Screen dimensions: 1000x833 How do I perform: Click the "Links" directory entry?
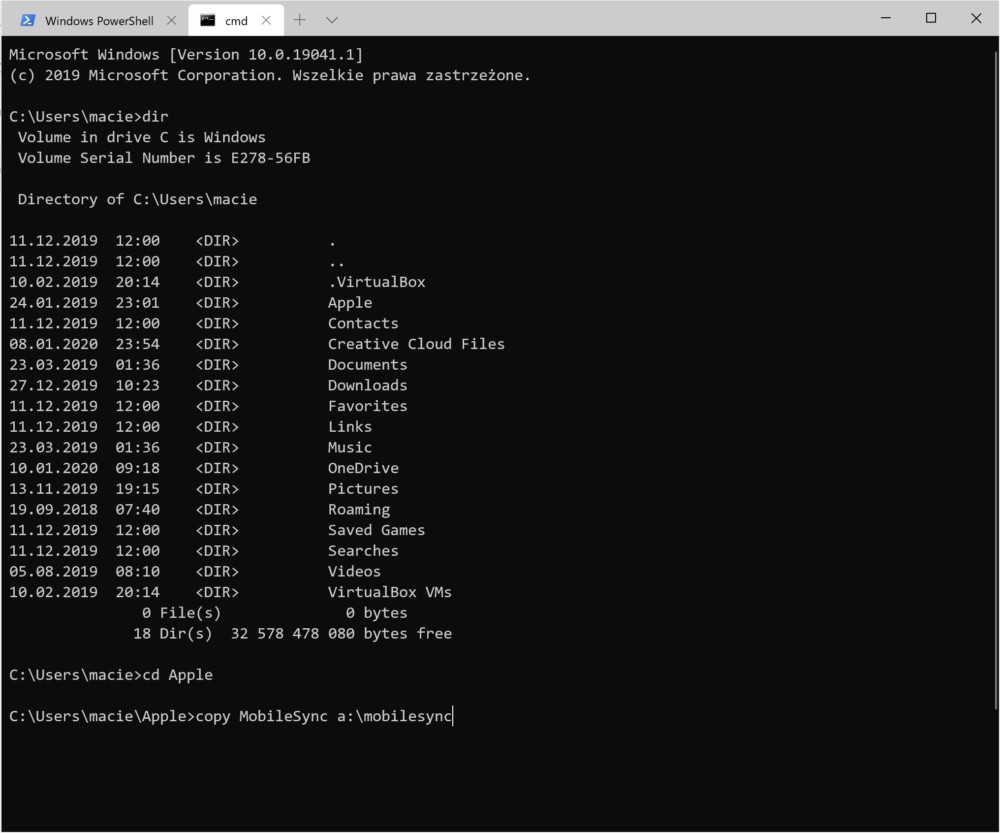coord(349,427)
